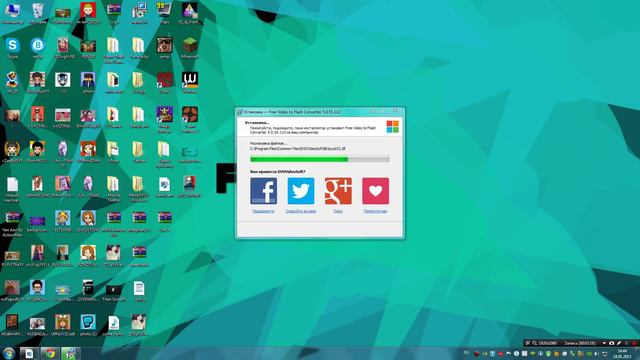The height and width of the screenshot is (360, 640).
Task: Click the Google Chrome taskbar button
Action: pyautogui.click(x=50, y=353)
